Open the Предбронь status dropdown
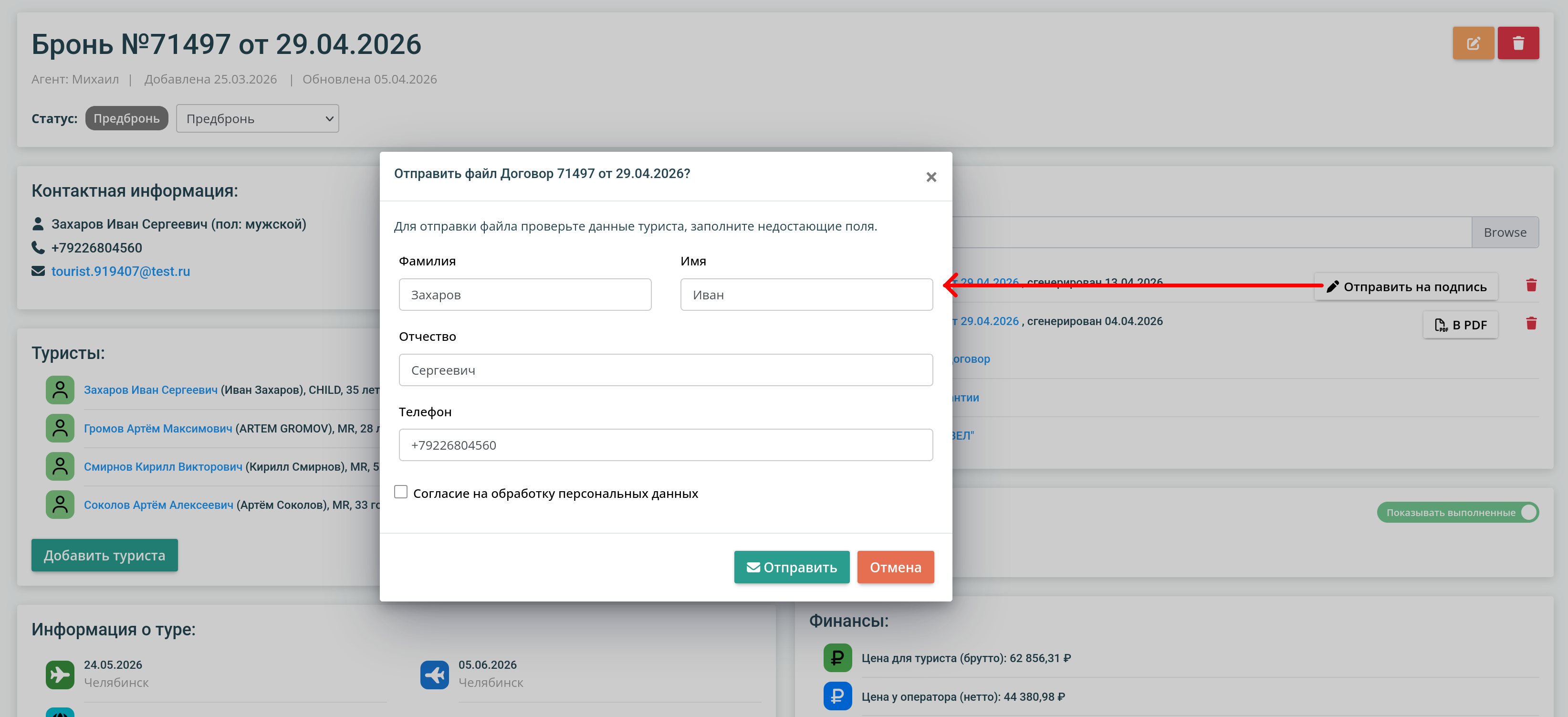Viewport: 1568px width, 717px height. point(258,118)
